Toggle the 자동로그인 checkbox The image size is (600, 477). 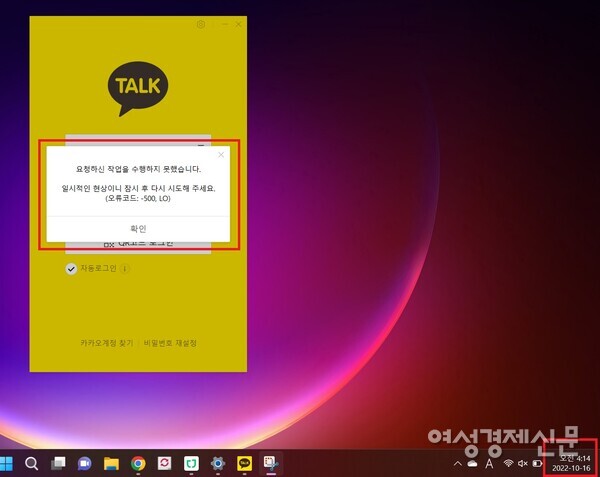pyautogui.click(x=71, y=269)
